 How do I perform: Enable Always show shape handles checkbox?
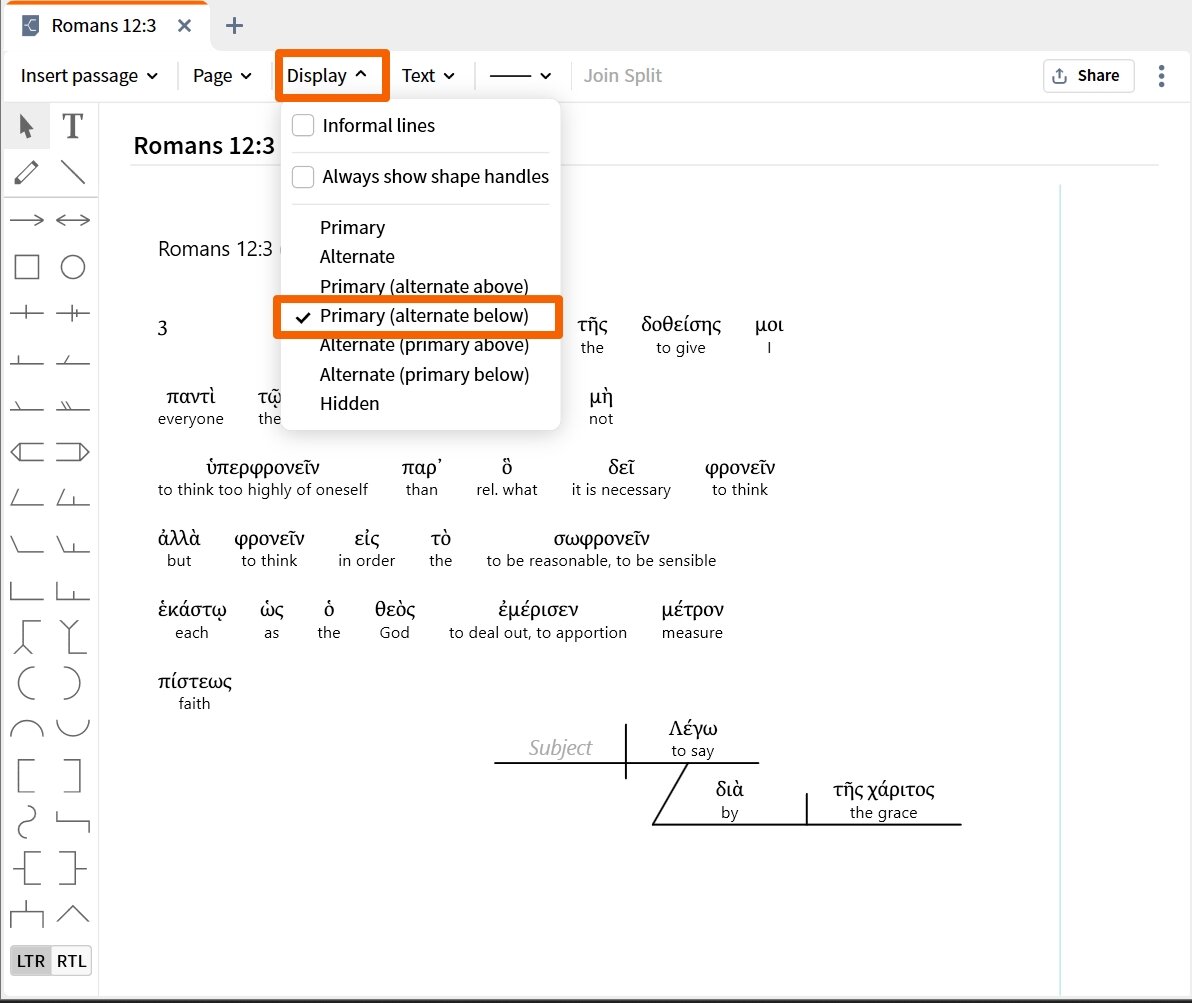click(303, 177)
